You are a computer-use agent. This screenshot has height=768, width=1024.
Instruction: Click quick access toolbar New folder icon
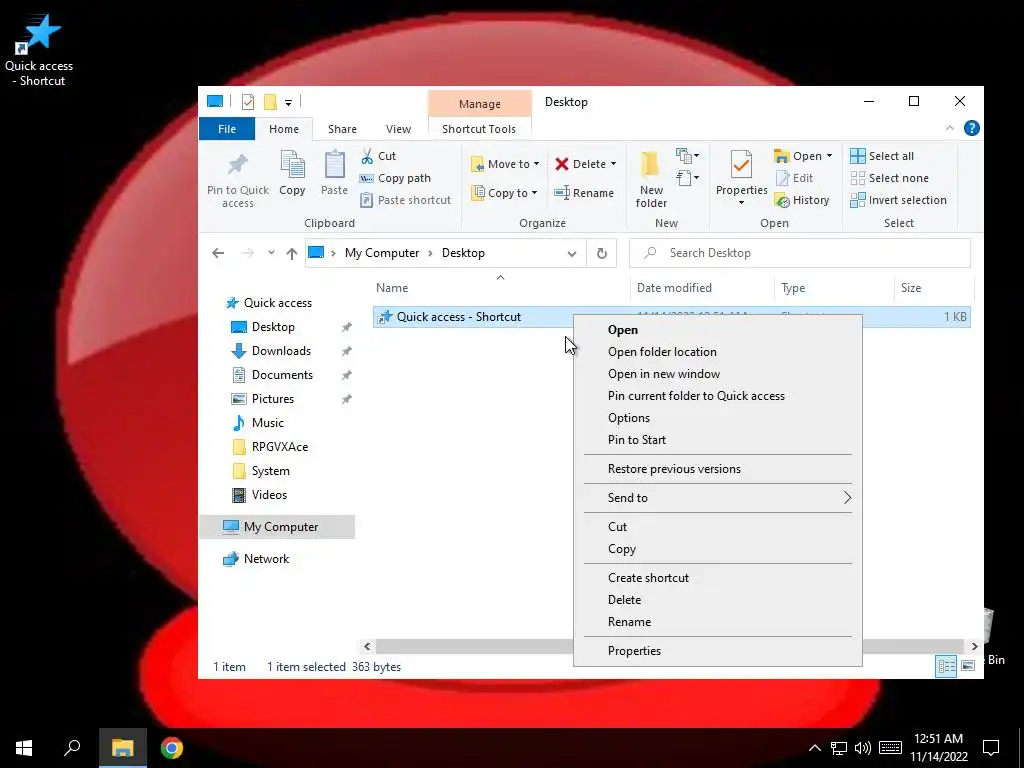(270, 102)
